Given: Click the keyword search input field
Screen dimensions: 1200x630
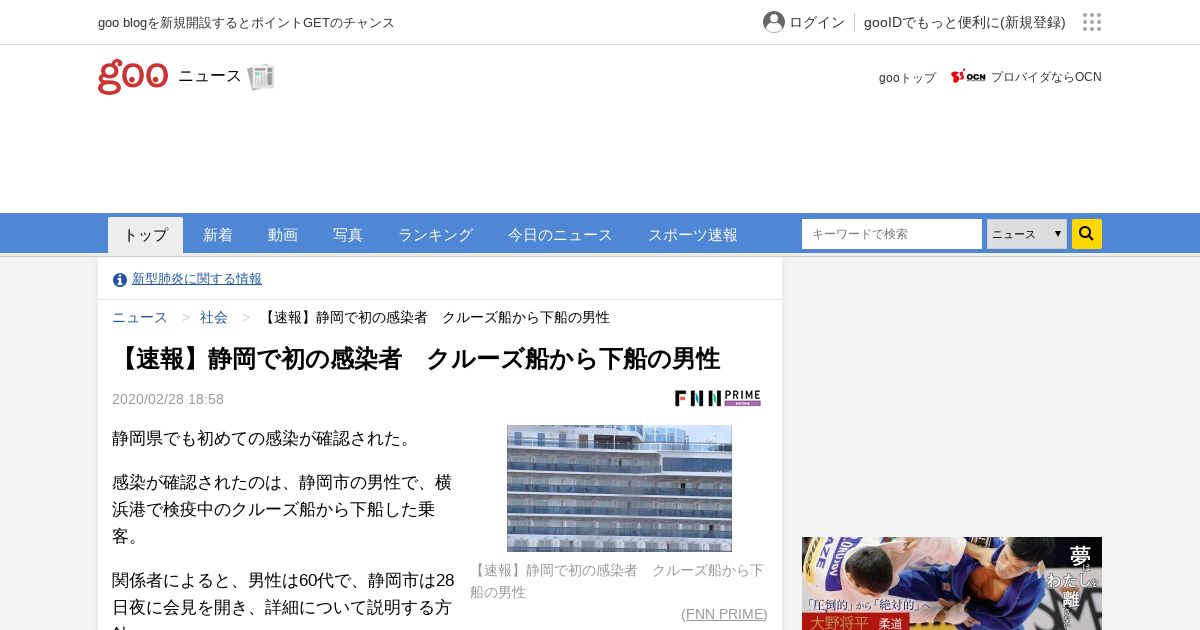Looking at the screenshot, I should point(892,234).
